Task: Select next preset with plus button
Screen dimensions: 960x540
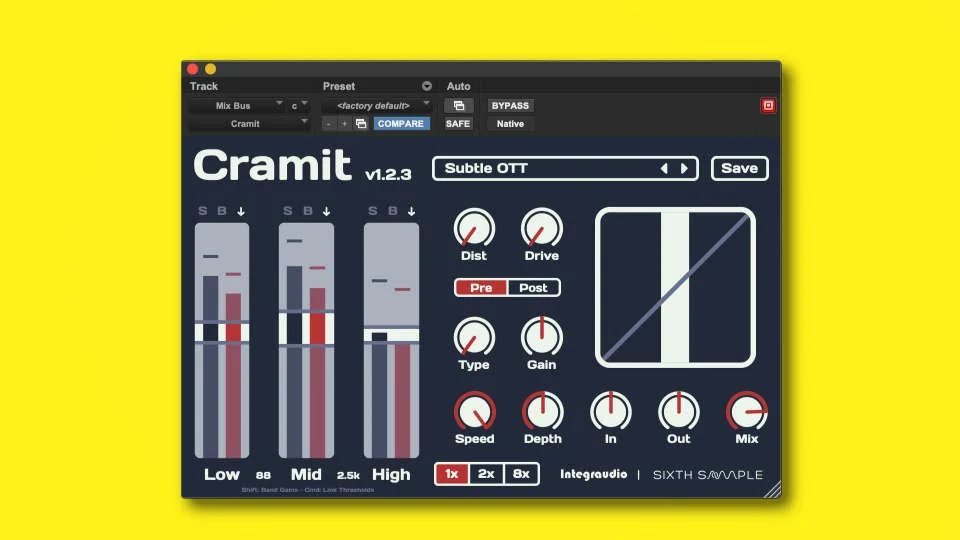Action: click(x=345, y=124)
